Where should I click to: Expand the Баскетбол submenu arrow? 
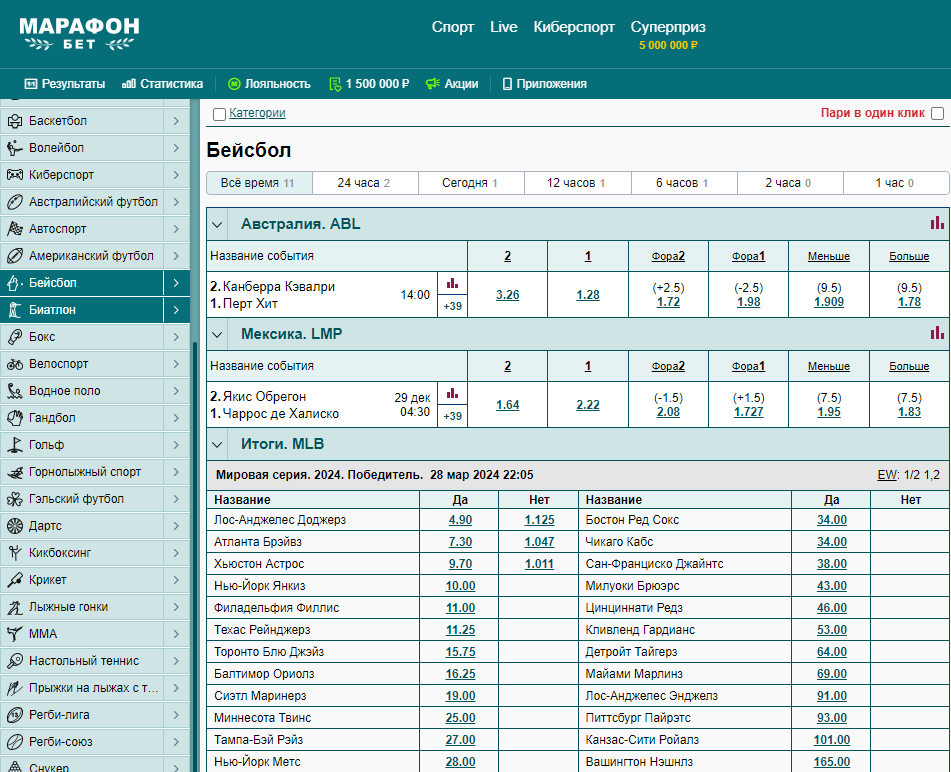pyautogui.click(x=176, y=121)
